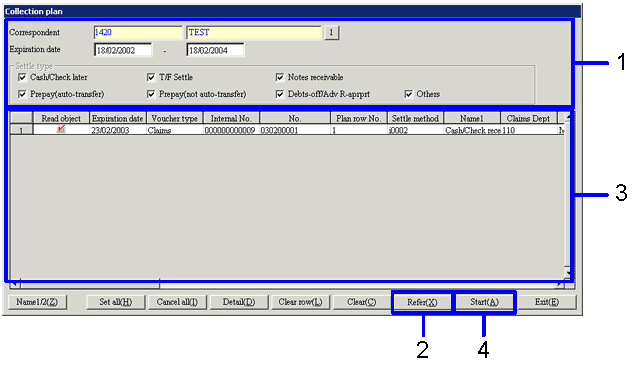Viewport: 639px width, 367px height.
Task: Open correspondent lookup button labeled 1
Action: (331, 33)
